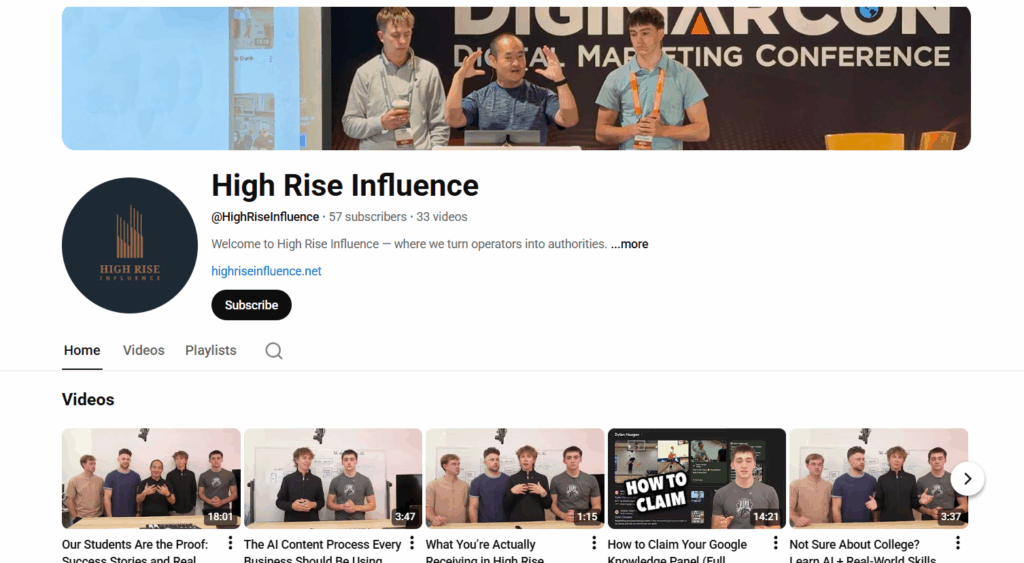Open three-dot menu for What You're Actually Receiving video
Viewport: 1024px width, 563px height.
click(594, 543)
